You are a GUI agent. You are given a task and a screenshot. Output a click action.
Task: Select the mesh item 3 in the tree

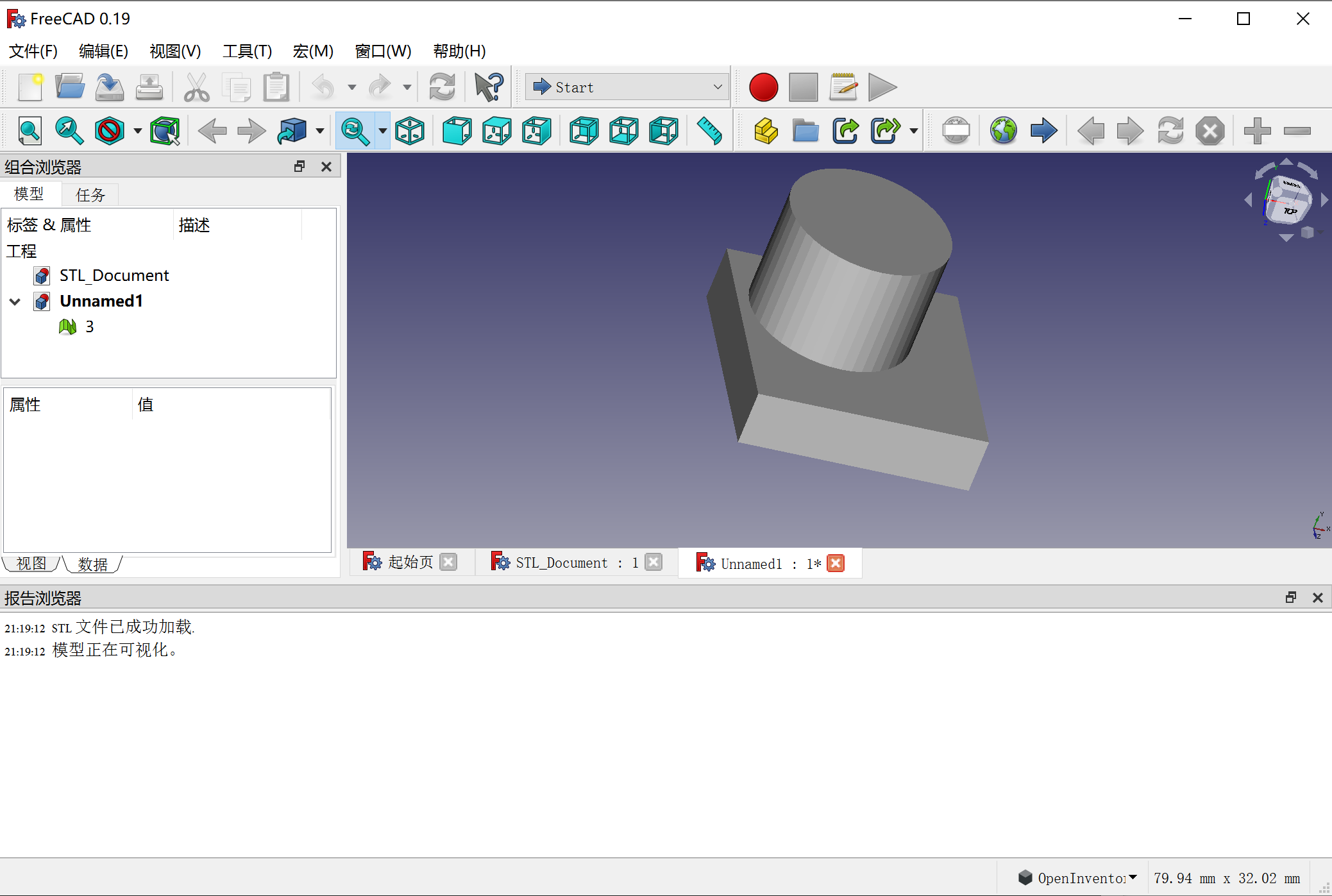pos(89,326)
